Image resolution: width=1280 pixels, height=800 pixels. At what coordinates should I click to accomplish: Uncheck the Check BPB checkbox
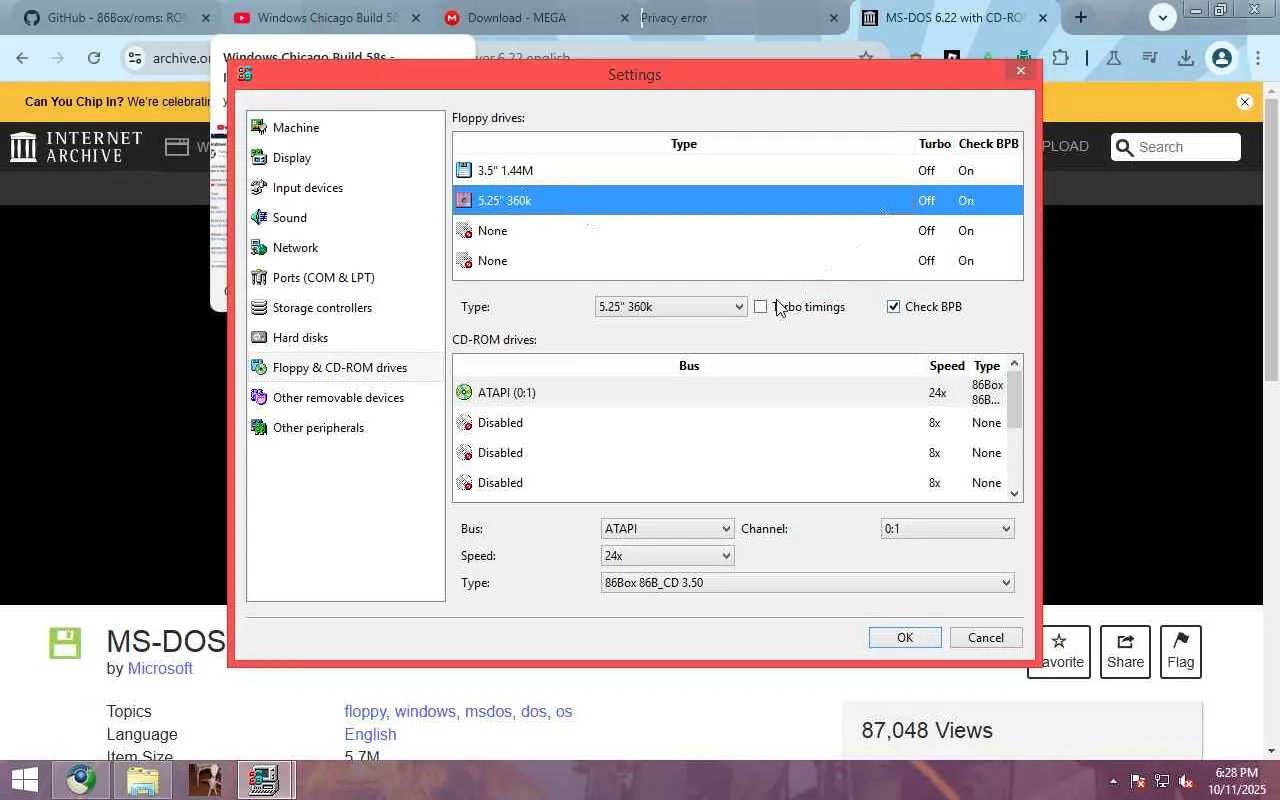(x=894, y=307)
